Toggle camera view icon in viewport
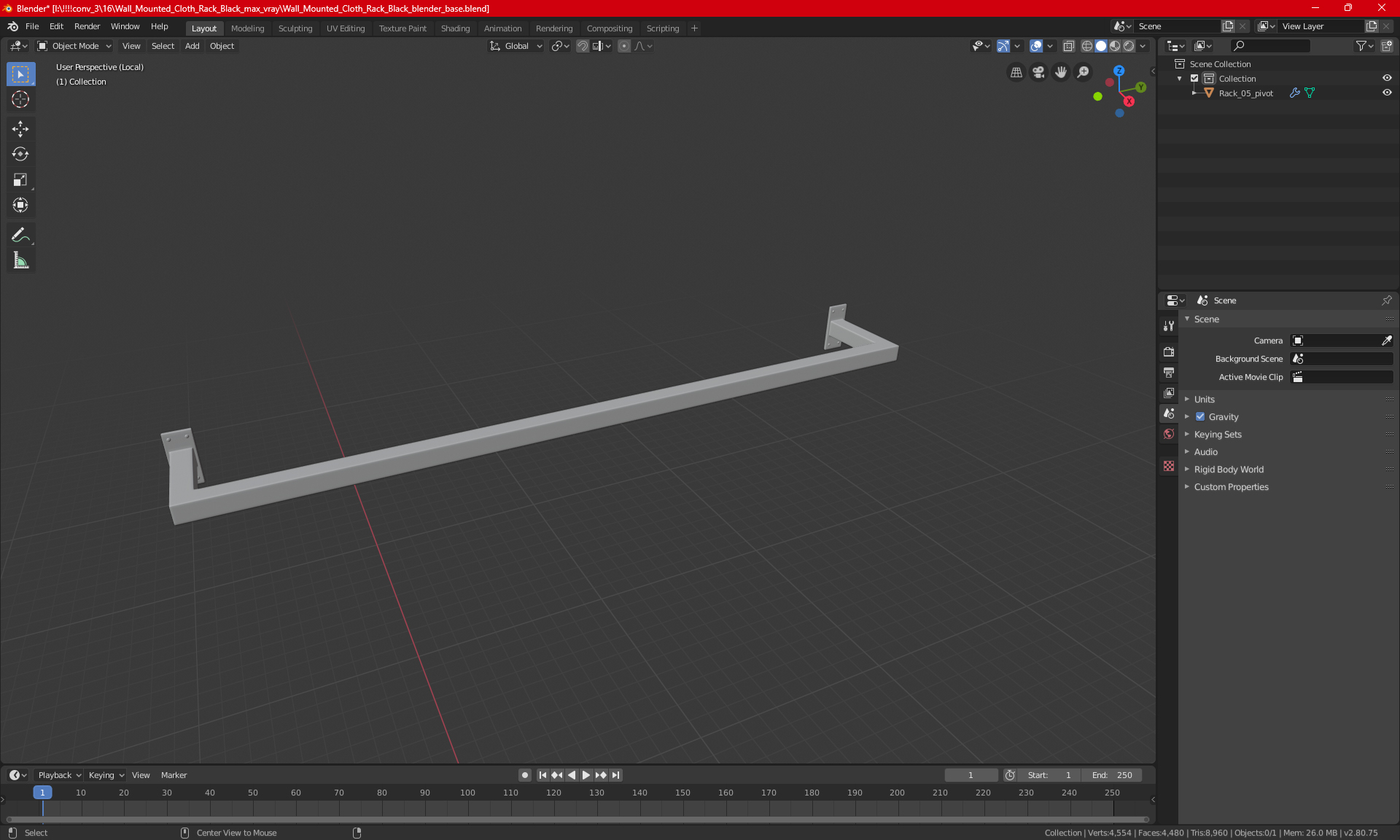1400x840 pixels. click(1038, 72)
